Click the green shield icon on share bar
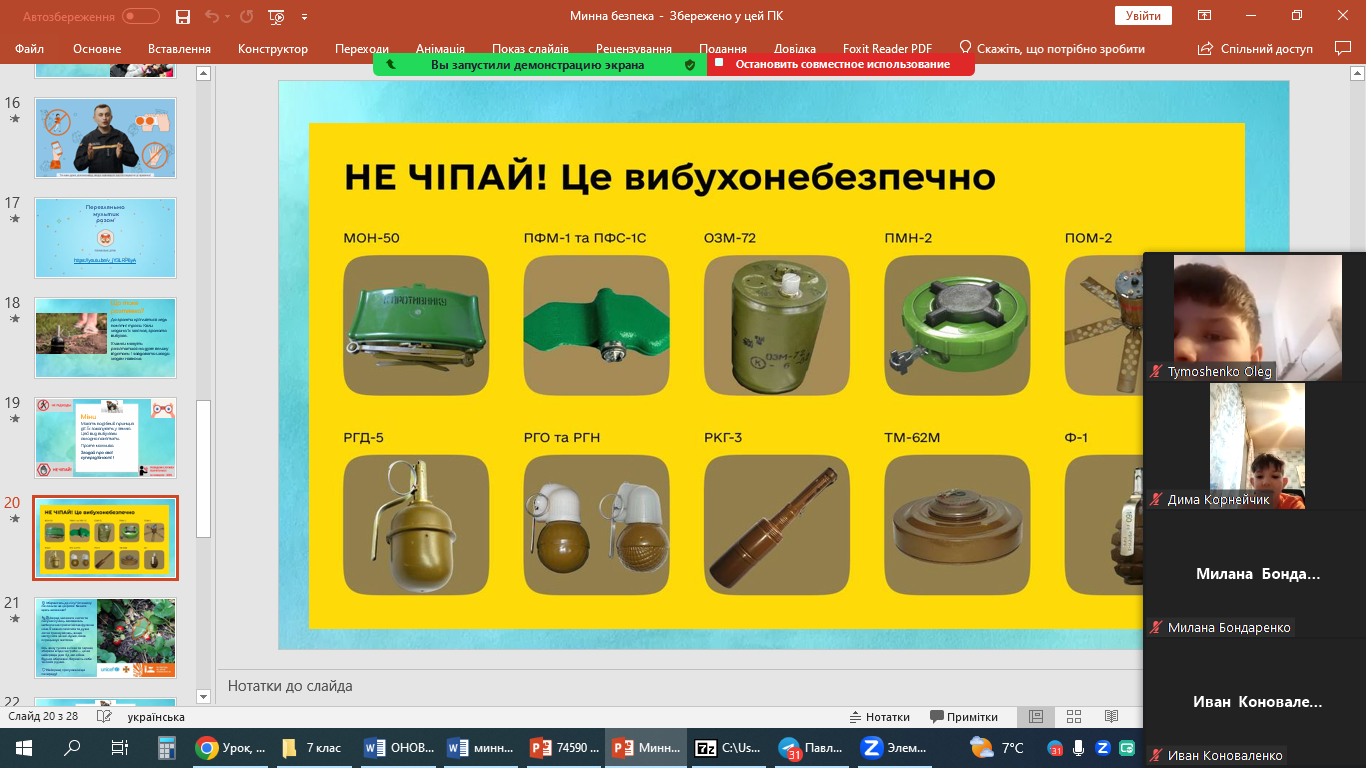Viewport: 1366px width, 768px height. click(x=690, y=64)
